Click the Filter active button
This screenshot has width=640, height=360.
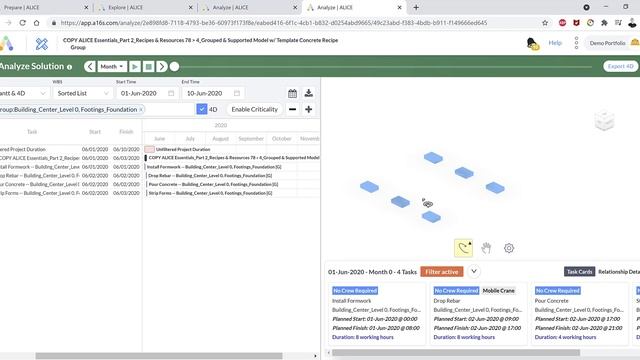(x=442, y=272)
